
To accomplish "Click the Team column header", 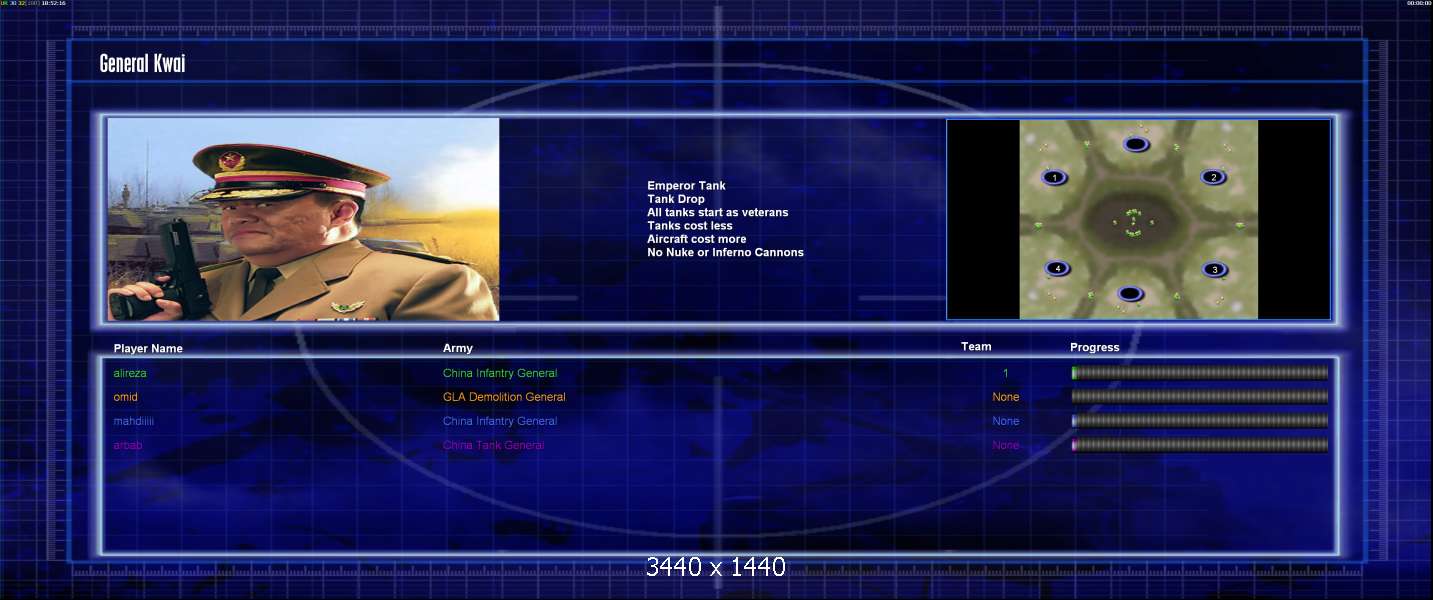I will click(976, 347).
